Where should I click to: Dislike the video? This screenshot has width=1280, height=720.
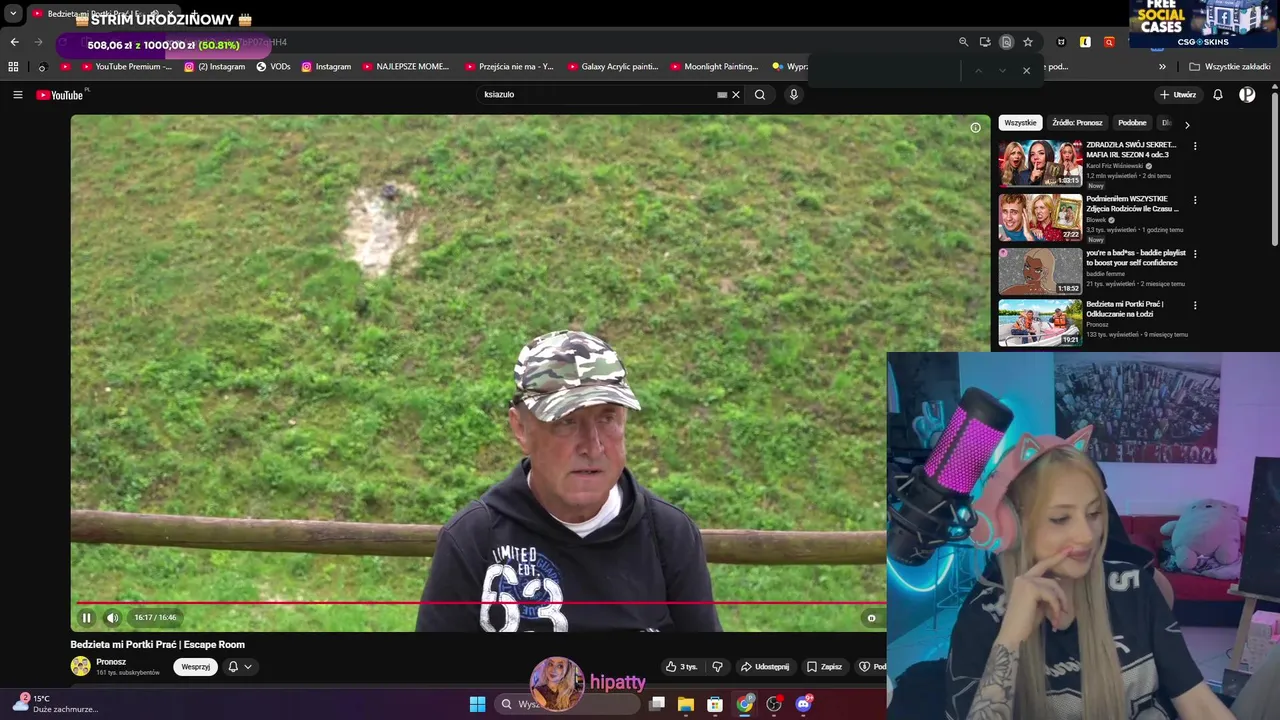(x=717, y=667)
